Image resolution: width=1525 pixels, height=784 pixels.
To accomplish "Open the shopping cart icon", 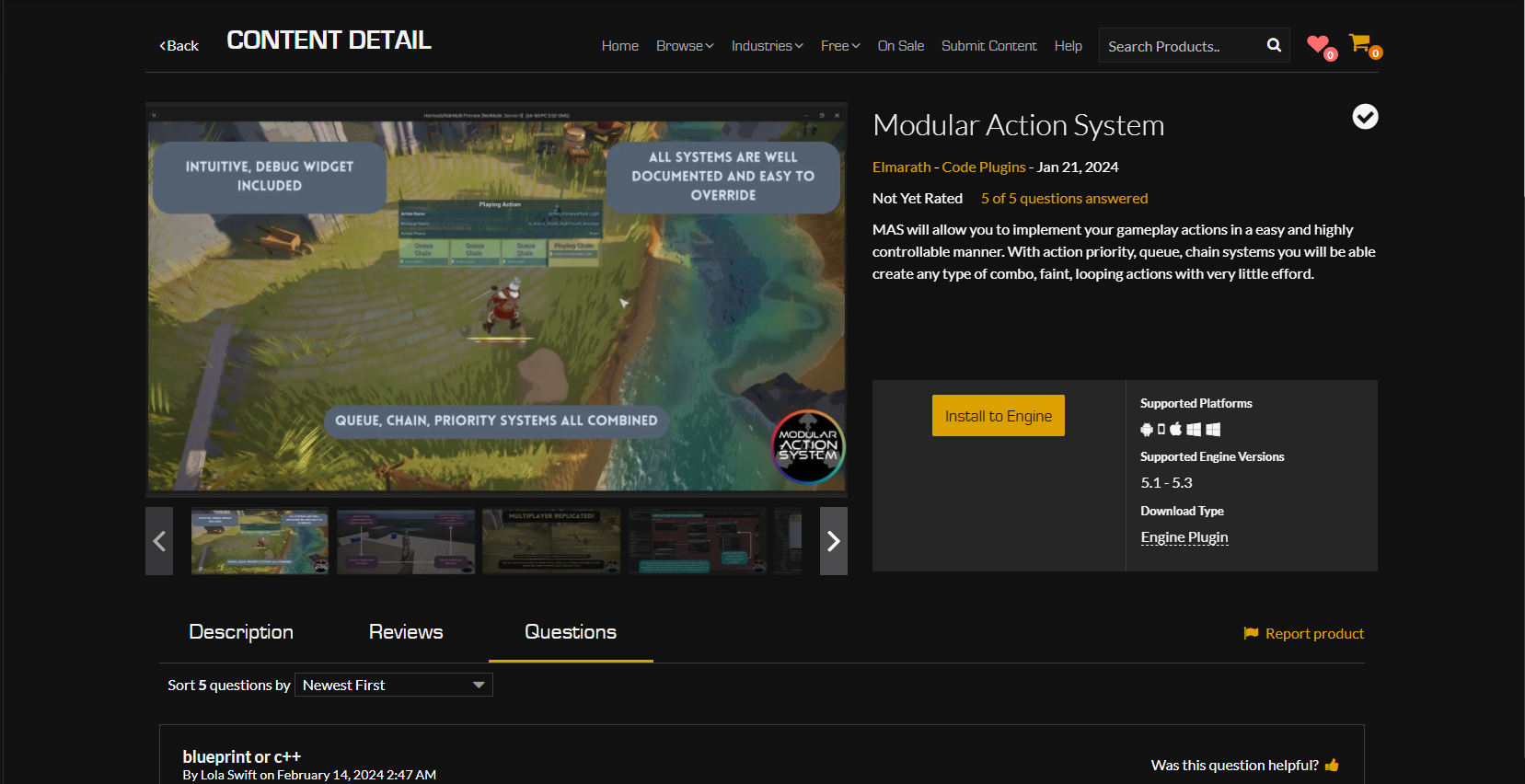I will [x=1359, y=42].
